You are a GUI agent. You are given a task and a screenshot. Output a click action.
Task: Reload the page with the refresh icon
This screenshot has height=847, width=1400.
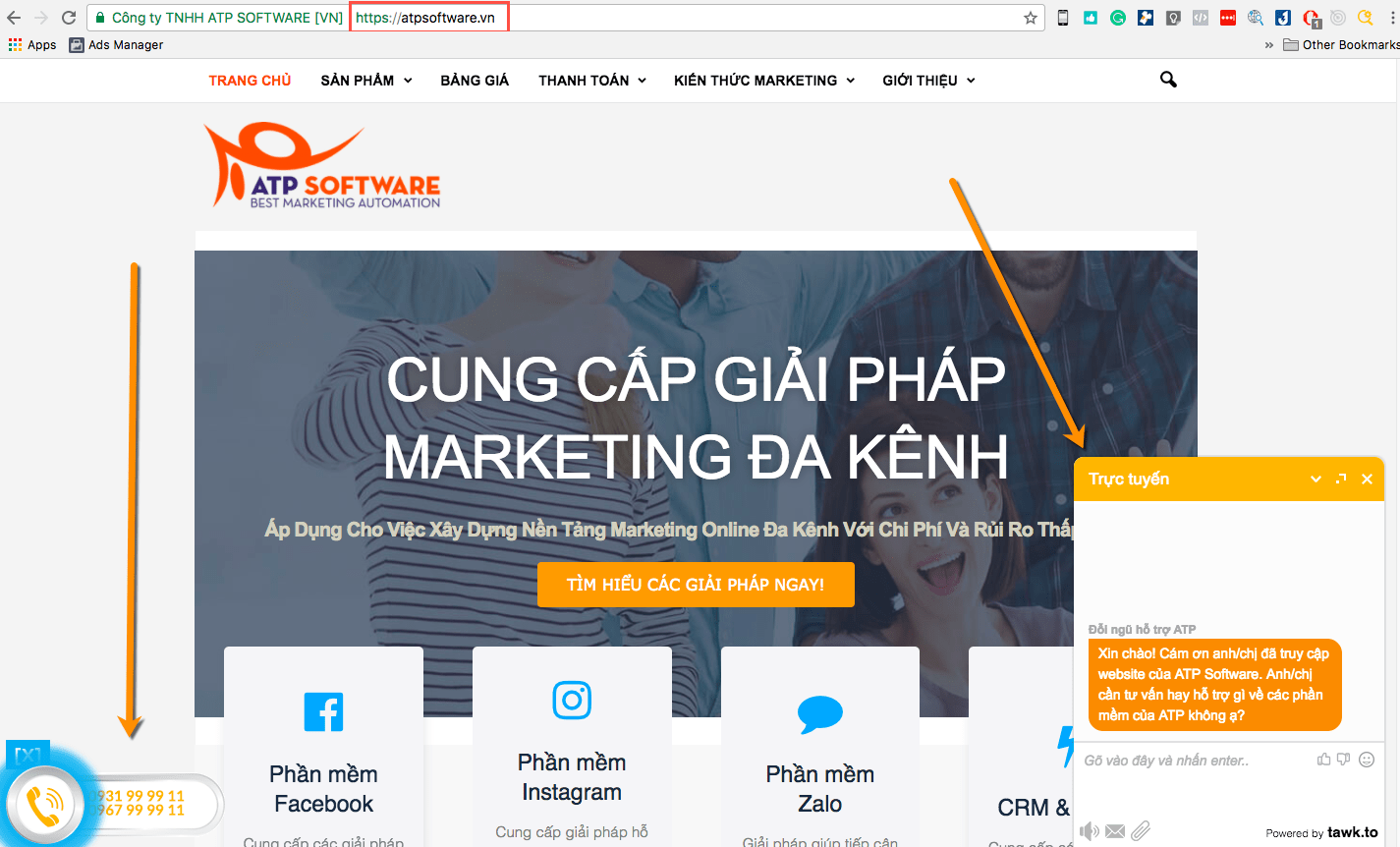(69, 18)
